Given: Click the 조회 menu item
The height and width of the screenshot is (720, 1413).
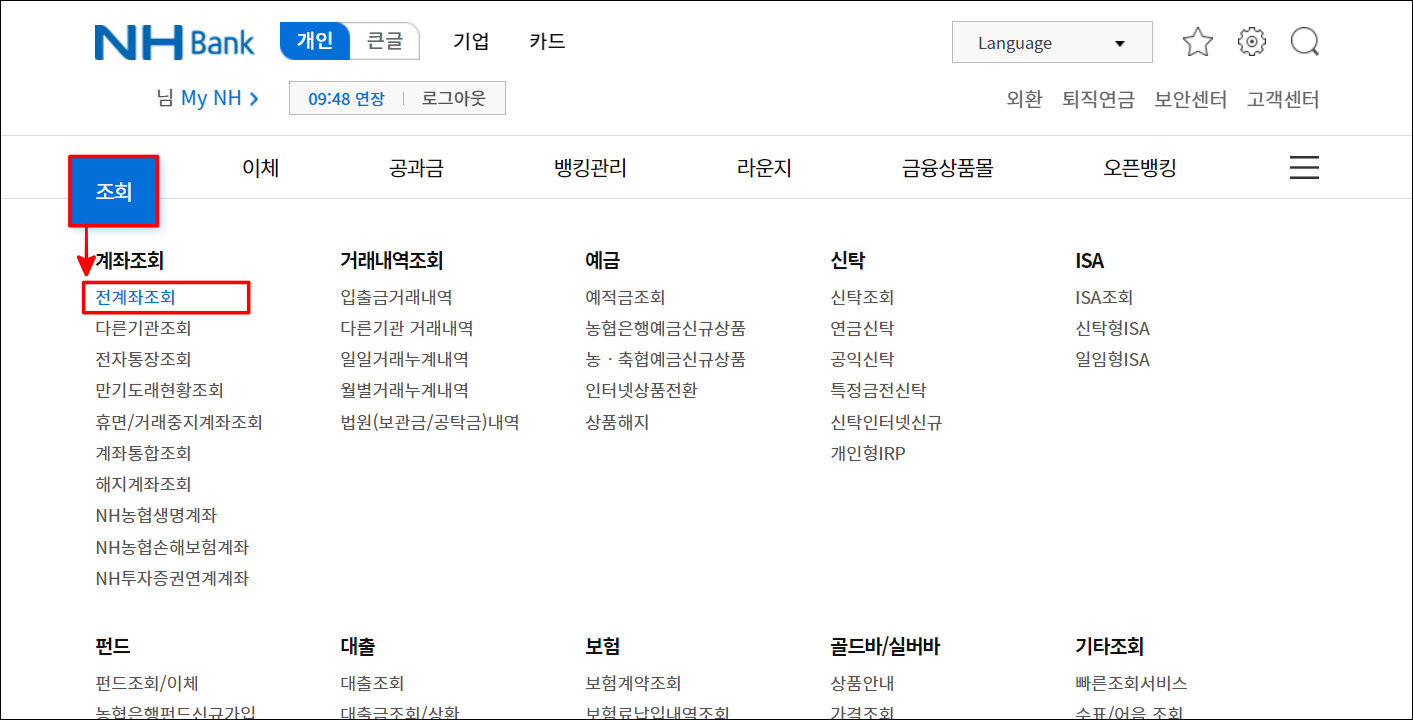Looking at the screenshot, I should (113, 190).
